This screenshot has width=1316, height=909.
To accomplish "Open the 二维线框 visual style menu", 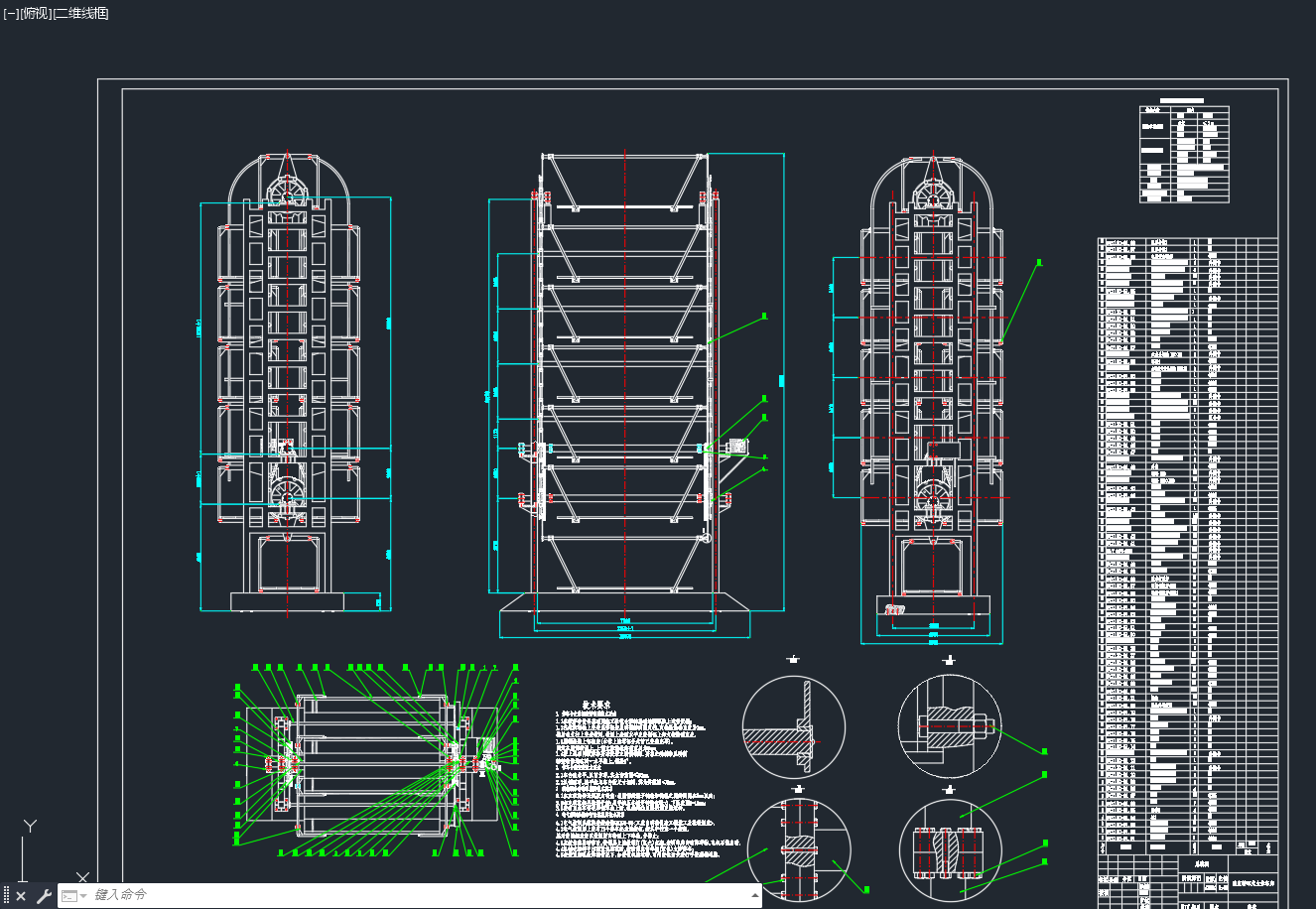I will (x=80, y=13).
